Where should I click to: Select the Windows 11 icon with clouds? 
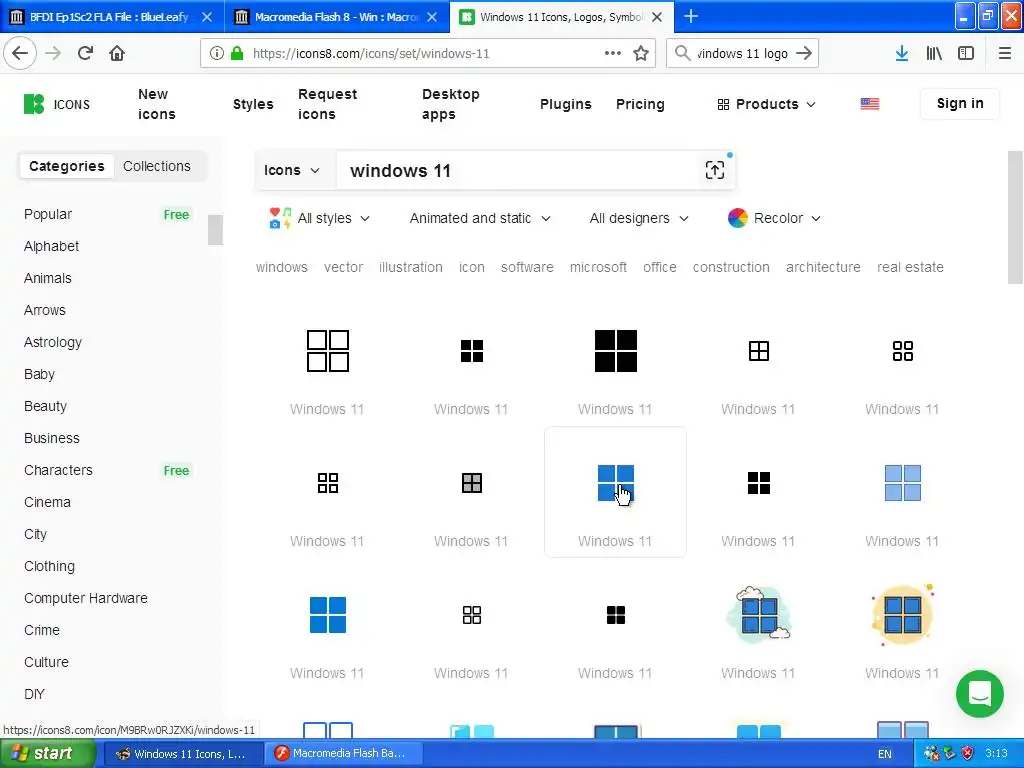pos(758,614)
